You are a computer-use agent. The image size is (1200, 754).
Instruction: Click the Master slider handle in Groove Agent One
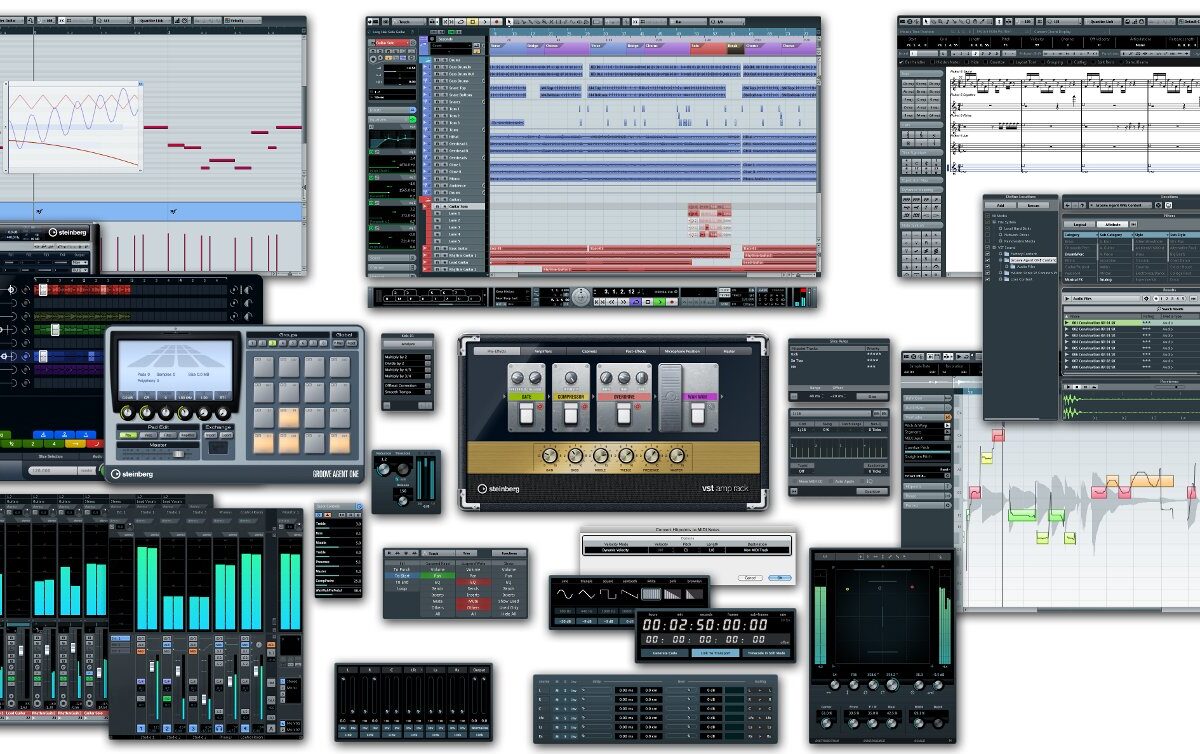[178, 454]
